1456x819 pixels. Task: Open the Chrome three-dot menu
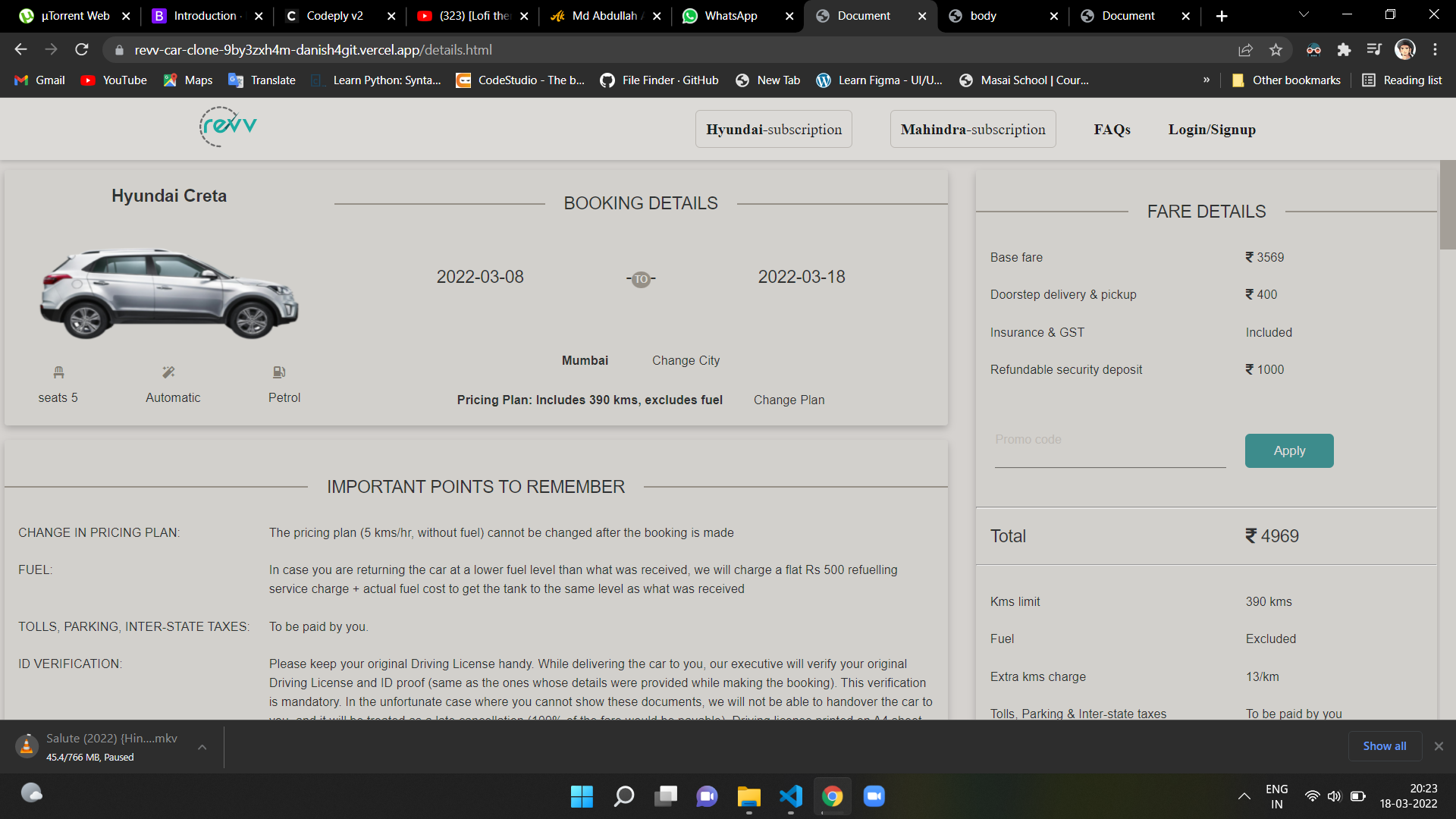tap(1435, 50)
